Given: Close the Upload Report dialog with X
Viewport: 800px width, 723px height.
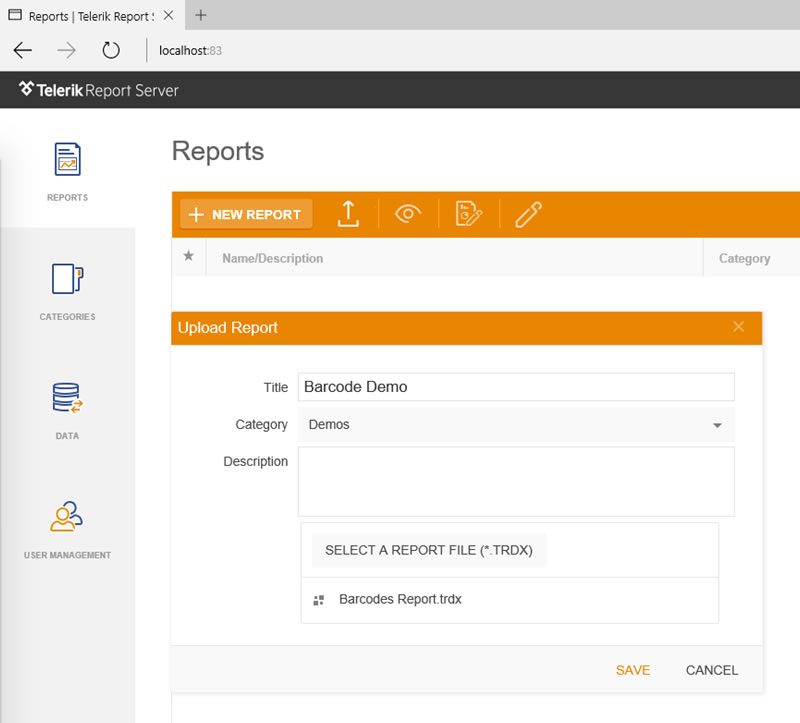Looking at the screenshot, I should (x=738, y=327).
